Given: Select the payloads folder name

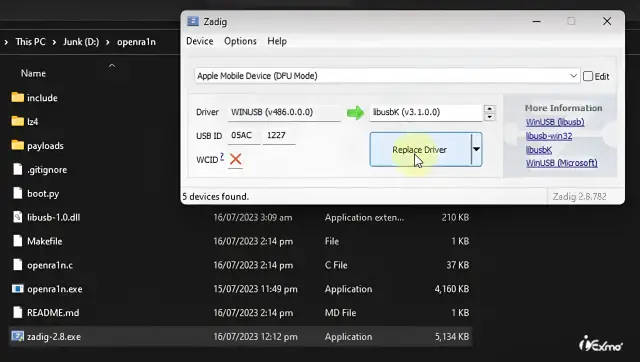Looking at the screenshot, I should 45,146.
